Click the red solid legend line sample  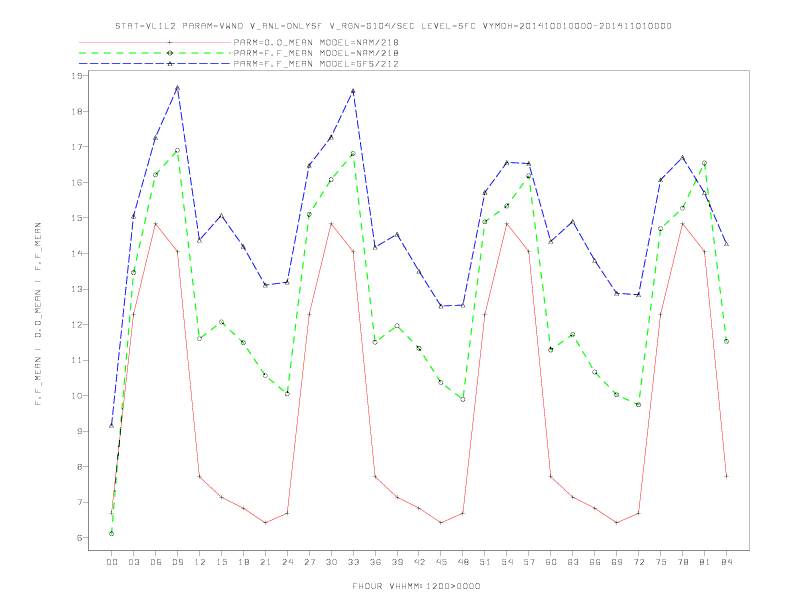tap(155, 42)
